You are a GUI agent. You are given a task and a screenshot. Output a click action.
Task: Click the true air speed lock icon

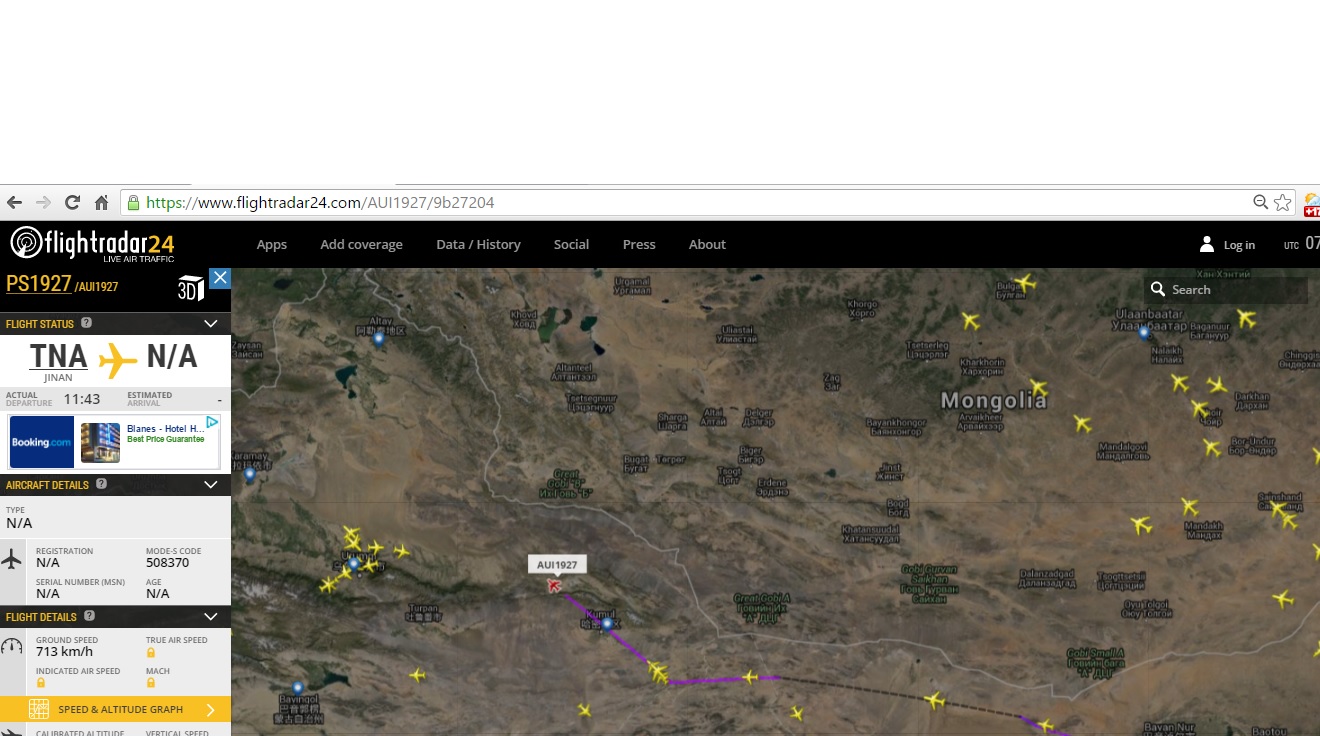(151, 653)
